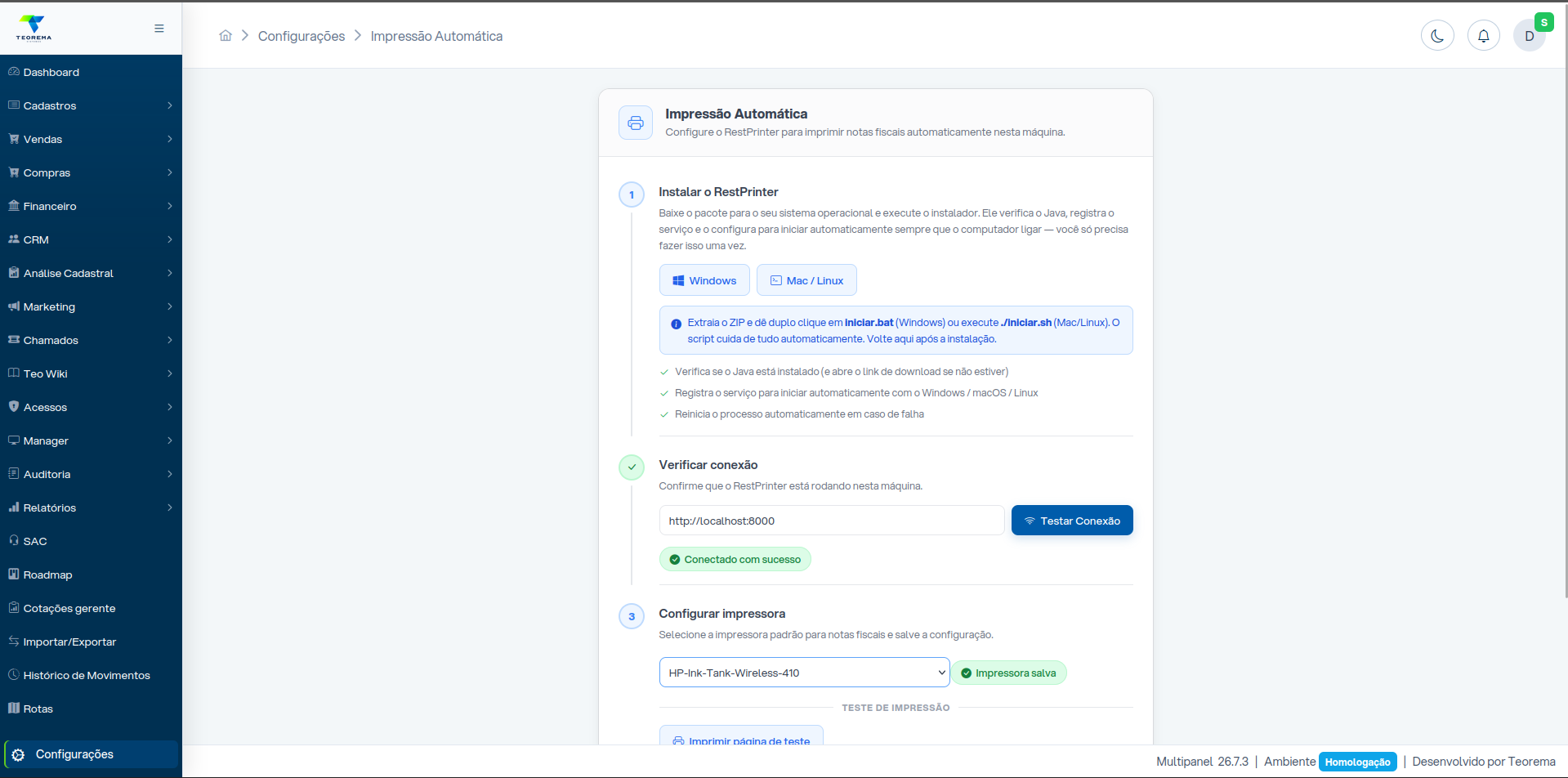Click the Chamados icon
Screen dimensions: 1568x778
click(14, 340)
